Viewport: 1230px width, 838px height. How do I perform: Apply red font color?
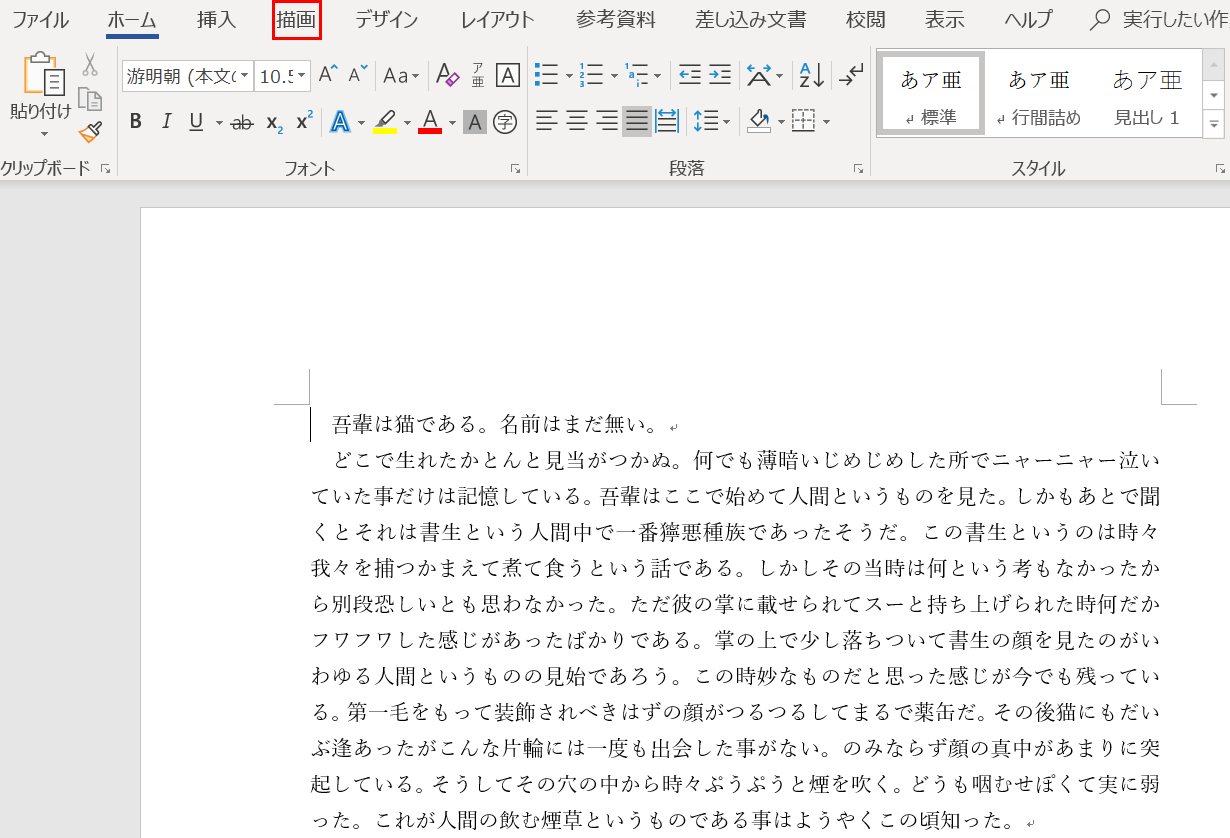(431, 122)
